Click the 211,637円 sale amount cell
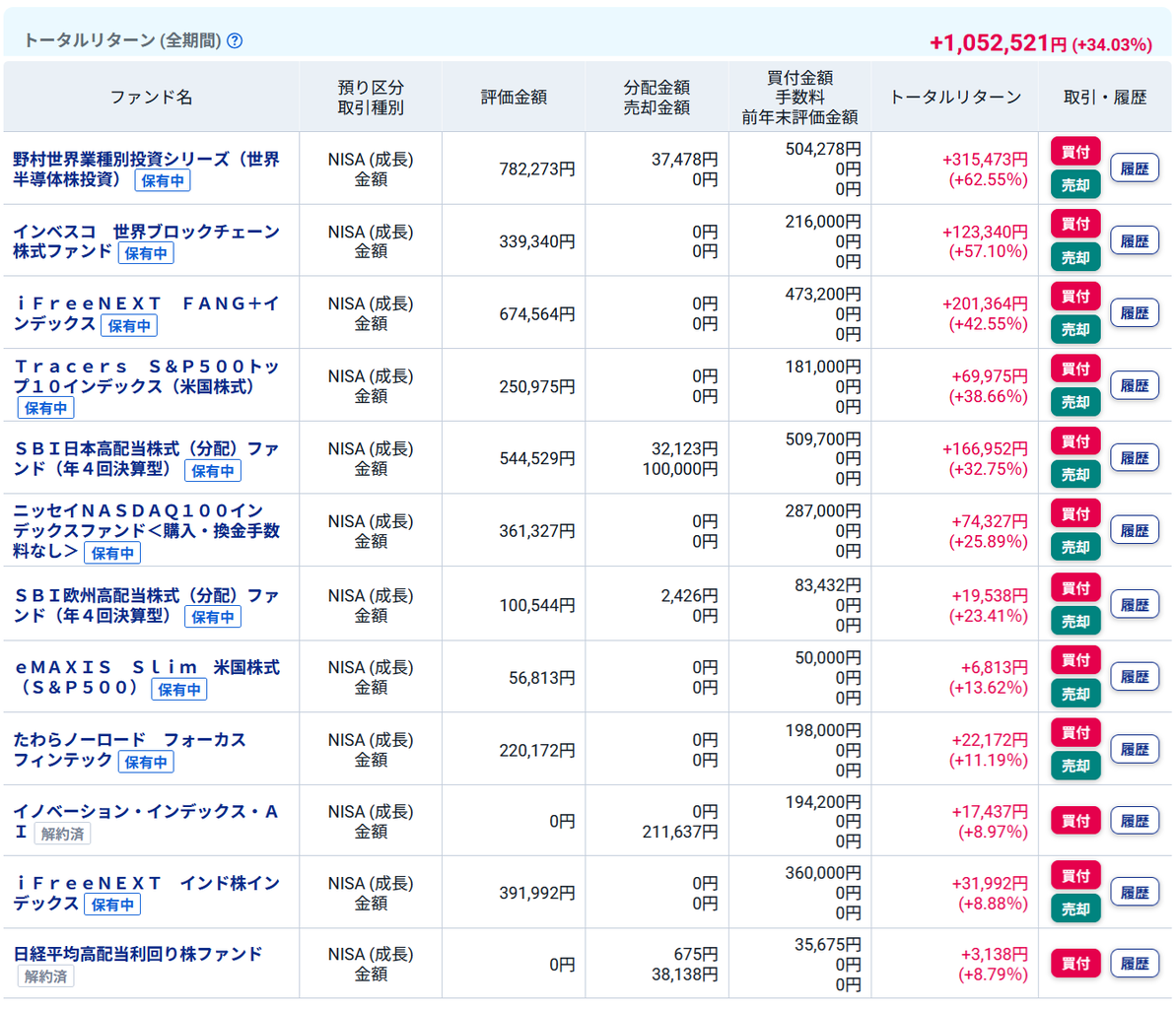The width and height of the screenshot is (1176, 1009). [679, 832]
